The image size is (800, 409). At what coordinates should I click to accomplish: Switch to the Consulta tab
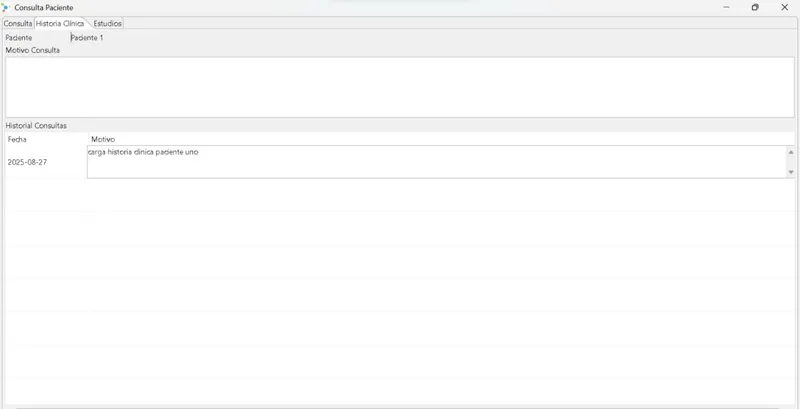tap(18, 23)
